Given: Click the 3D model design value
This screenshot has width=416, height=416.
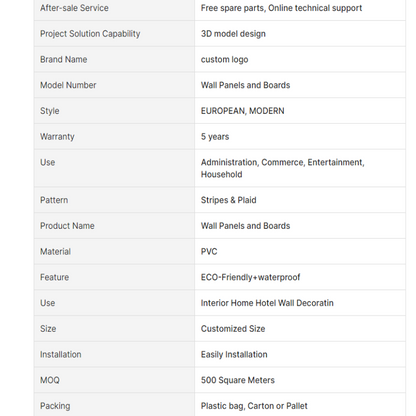Looking at the screenshot, I should coord(233,34).
